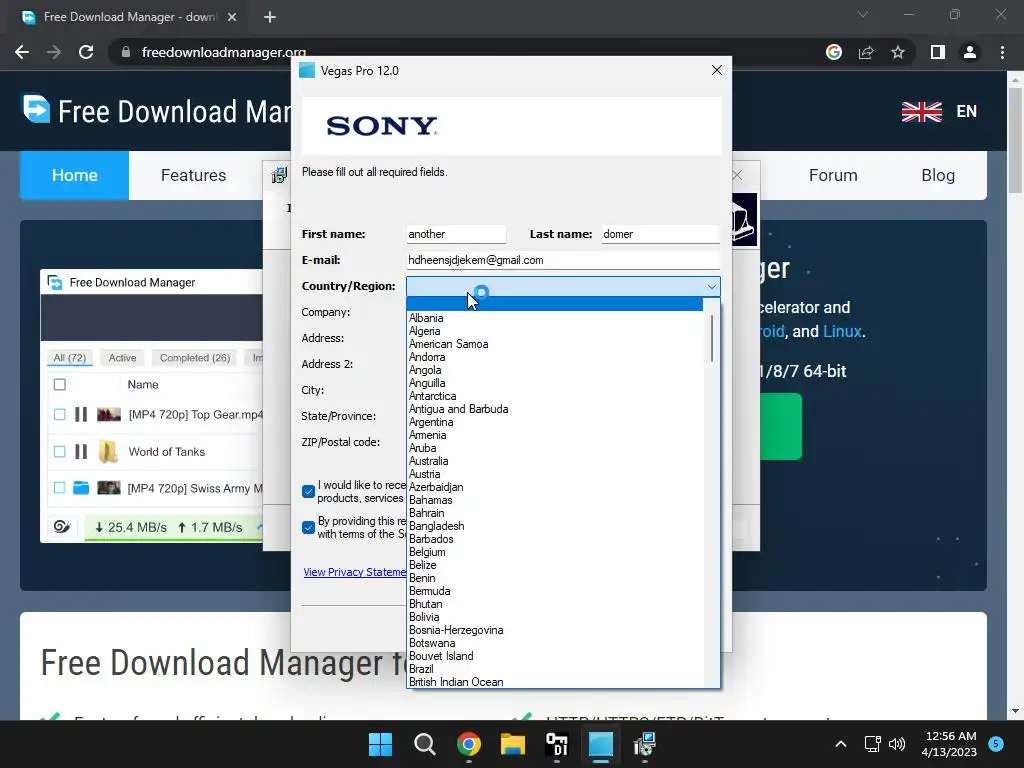Click the Chrome back arrow
Screen dimensions: 1024x768
pyautogui.click(x=22, y=52)
